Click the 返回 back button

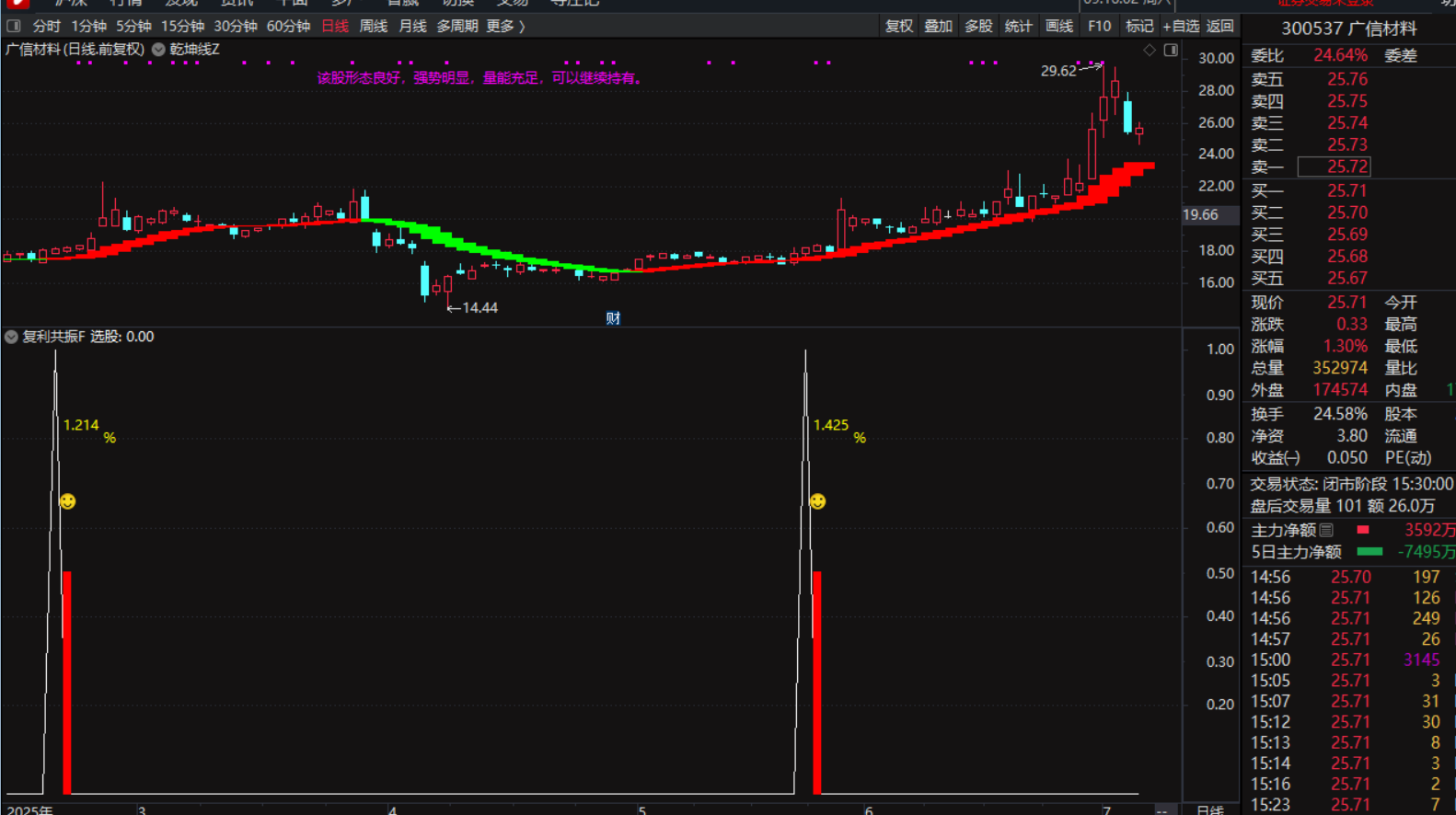click(x=1220, y=26)
